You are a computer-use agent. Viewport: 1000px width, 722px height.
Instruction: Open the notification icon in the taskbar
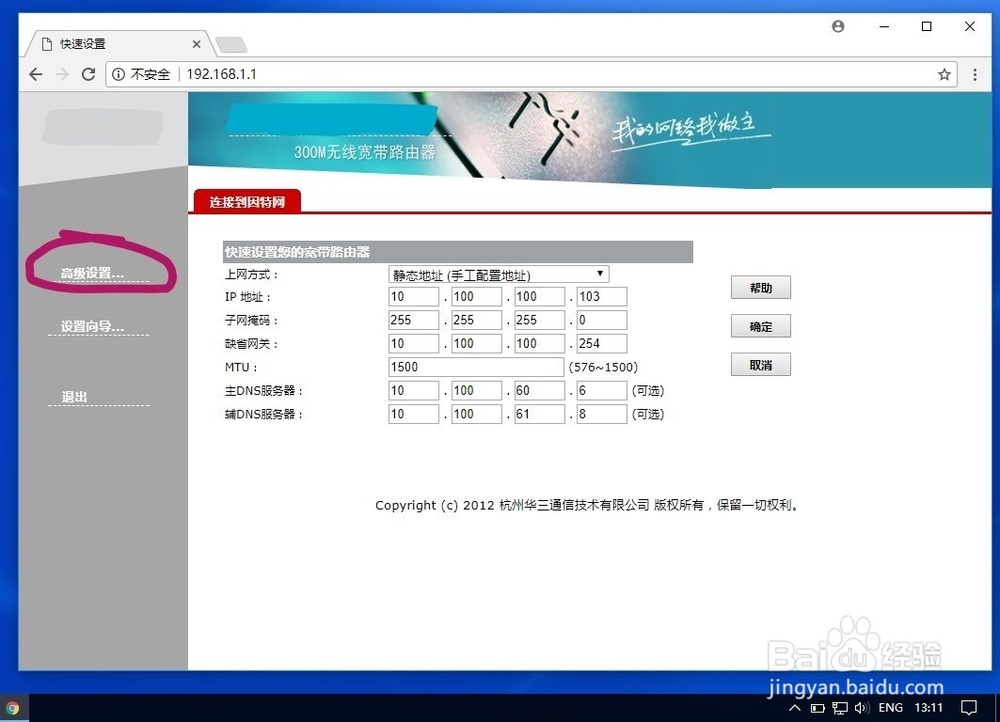click(x=968, y=707)
